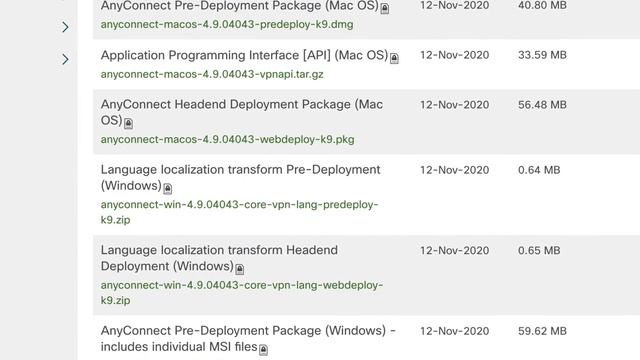Click lock icon for Language localization Headend Deployment (Windows)

click(240, 269)
